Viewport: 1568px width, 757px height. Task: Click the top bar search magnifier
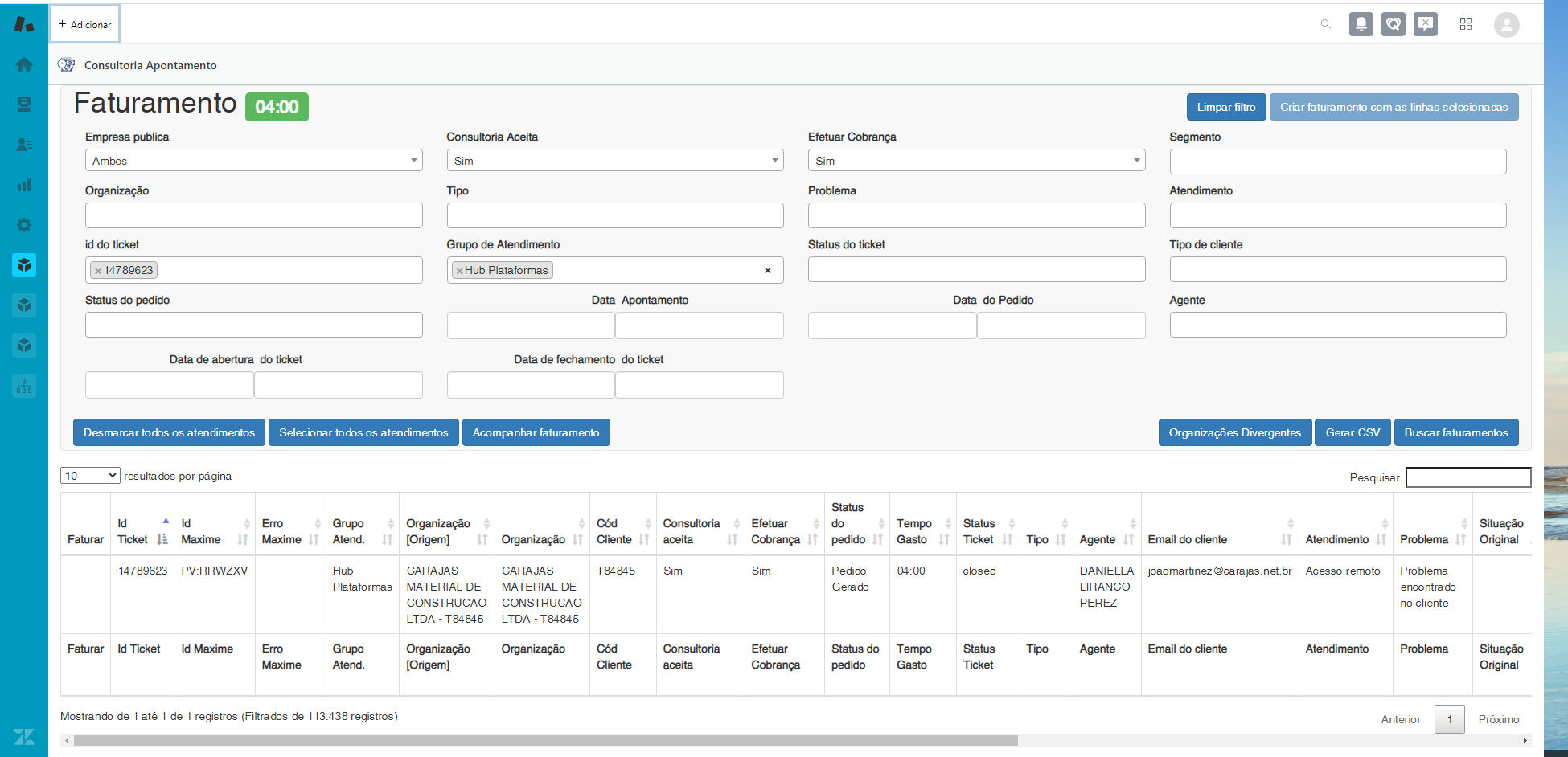coord(1325,24)
